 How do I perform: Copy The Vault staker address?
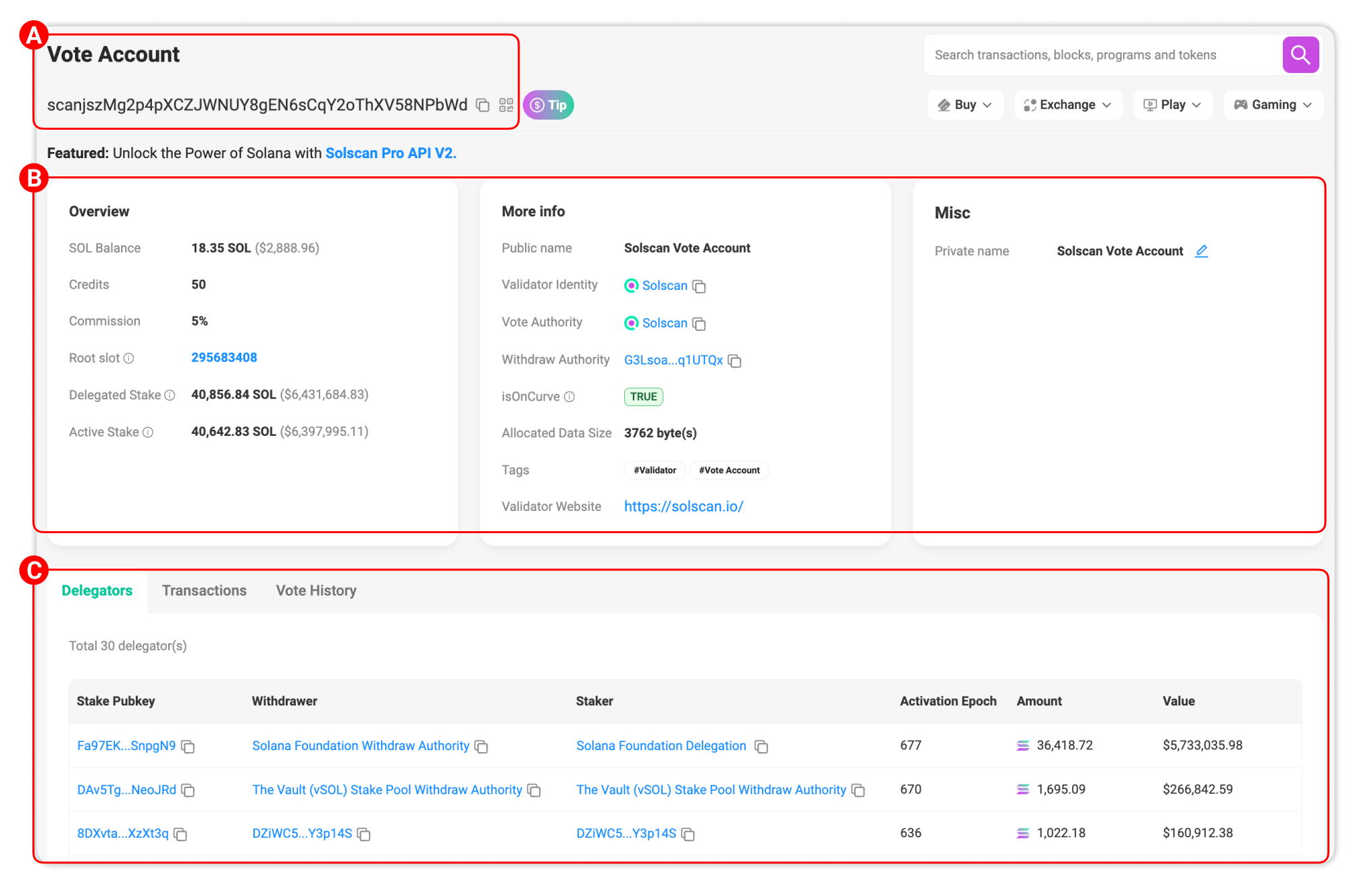pos(858,790)
